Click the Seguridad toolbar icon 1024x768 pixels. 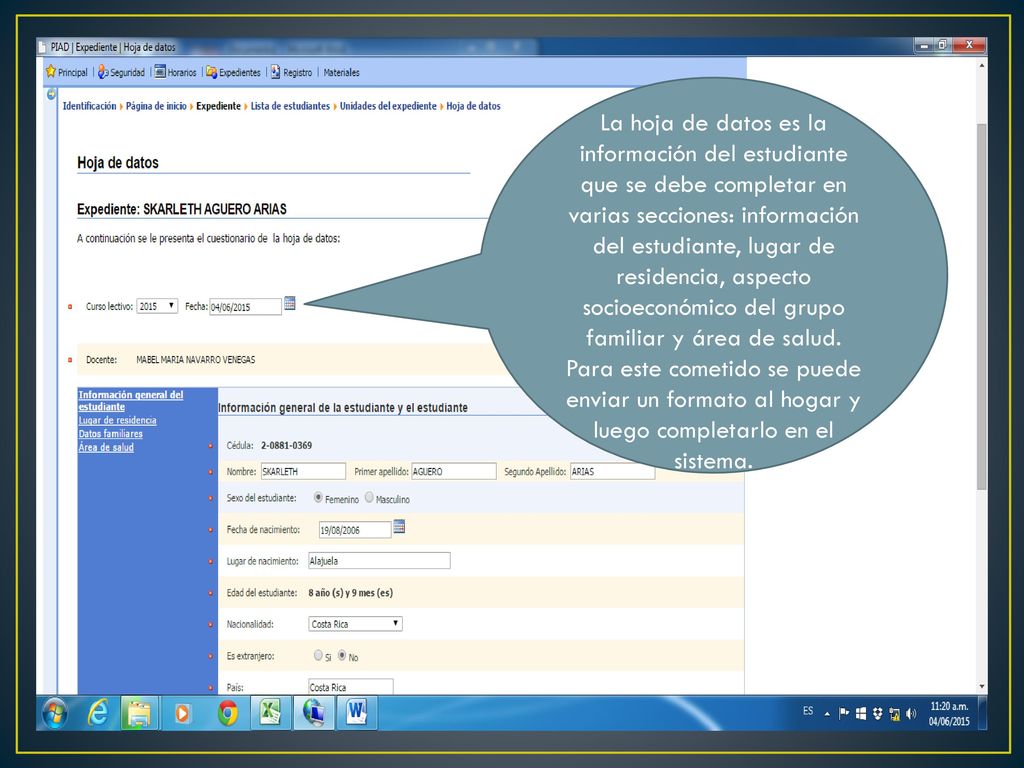pyautogui.click(x=103, y=72)
